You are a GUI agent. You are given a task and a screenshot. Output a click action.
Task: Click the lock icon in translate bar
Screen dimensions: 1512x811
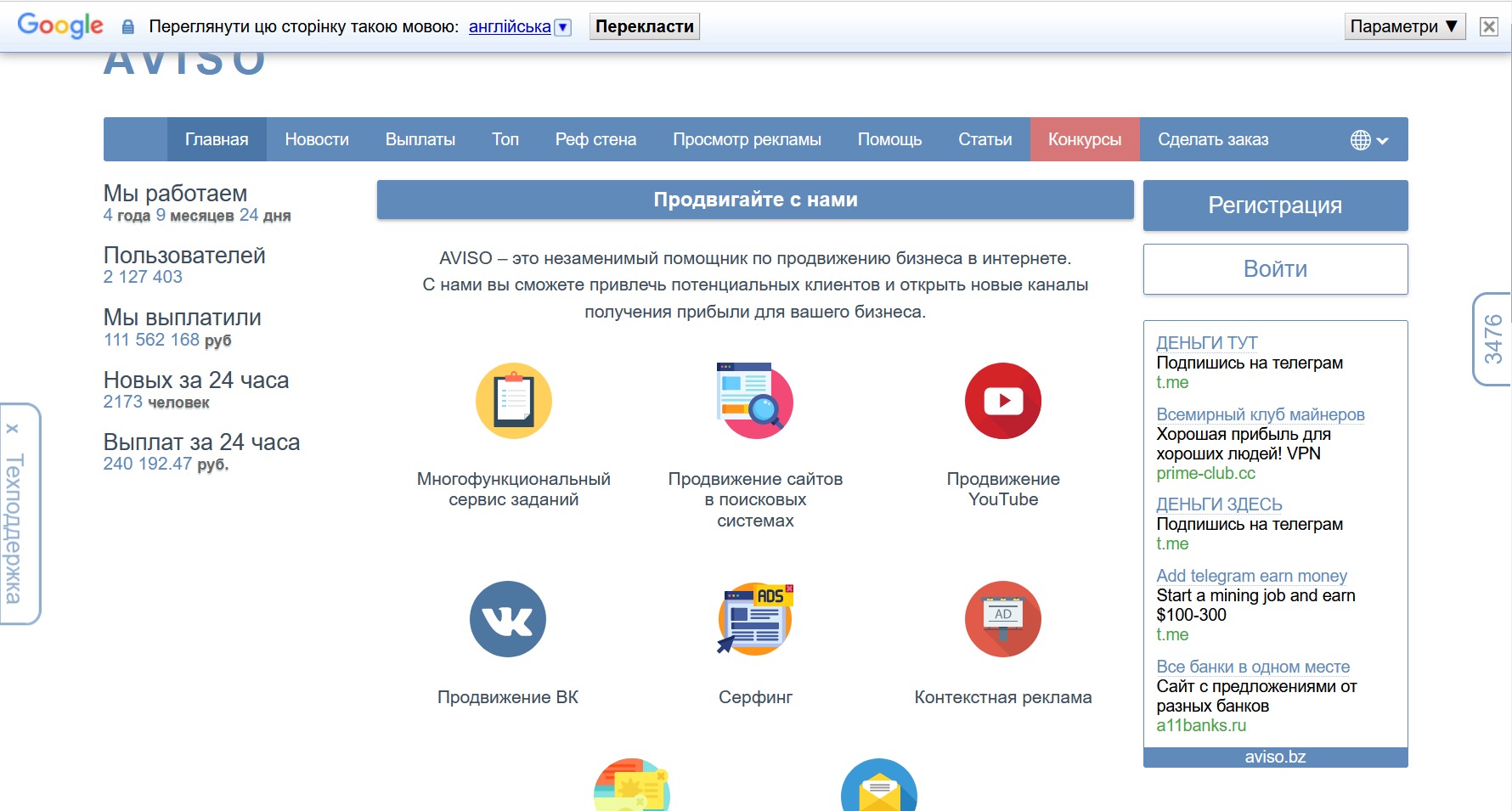point(128,27)
